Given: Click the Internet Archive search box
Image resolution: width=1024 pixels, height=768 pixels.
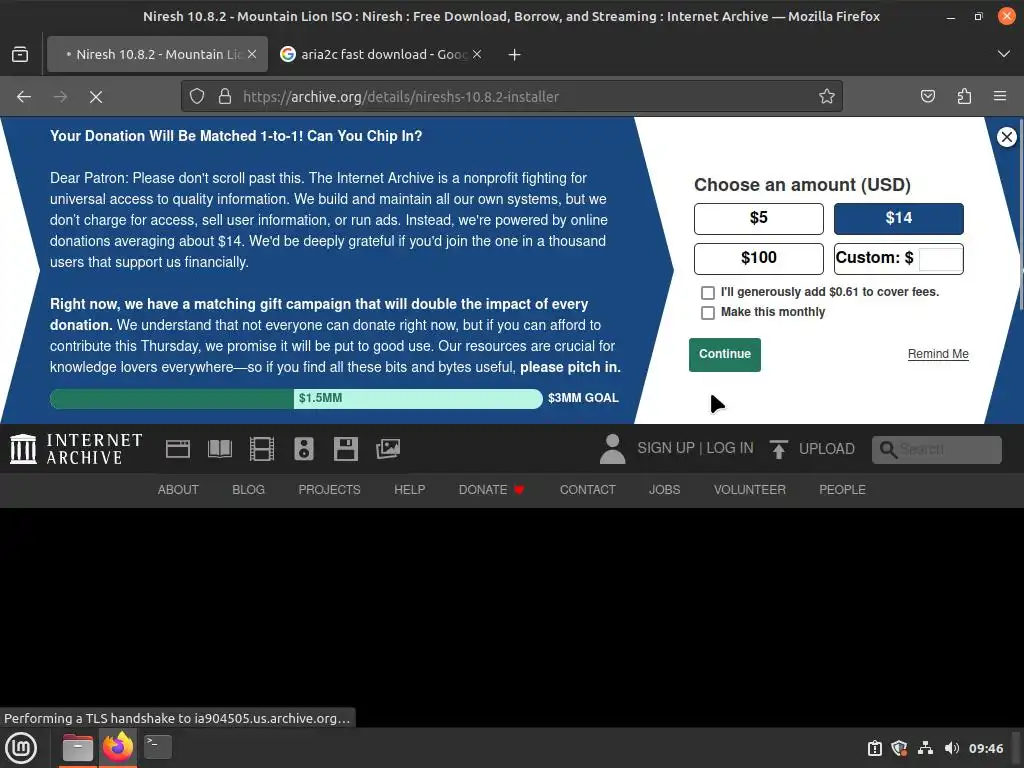Looking at the screenshot, I should (936, 449).
